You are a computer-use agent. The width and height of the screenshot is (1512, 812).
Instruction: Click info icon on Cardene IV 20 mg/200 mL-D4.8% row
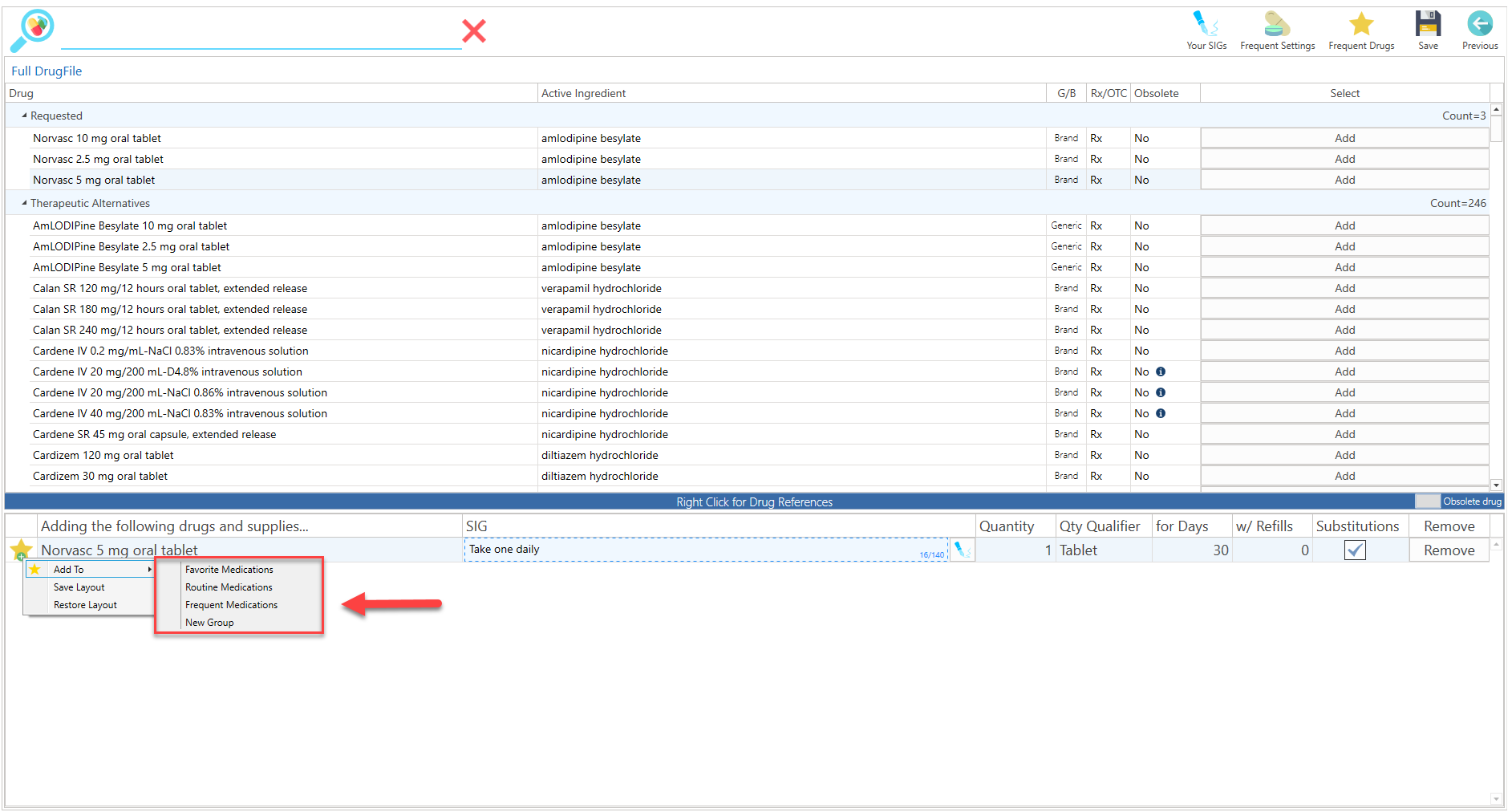(1161, 371)
